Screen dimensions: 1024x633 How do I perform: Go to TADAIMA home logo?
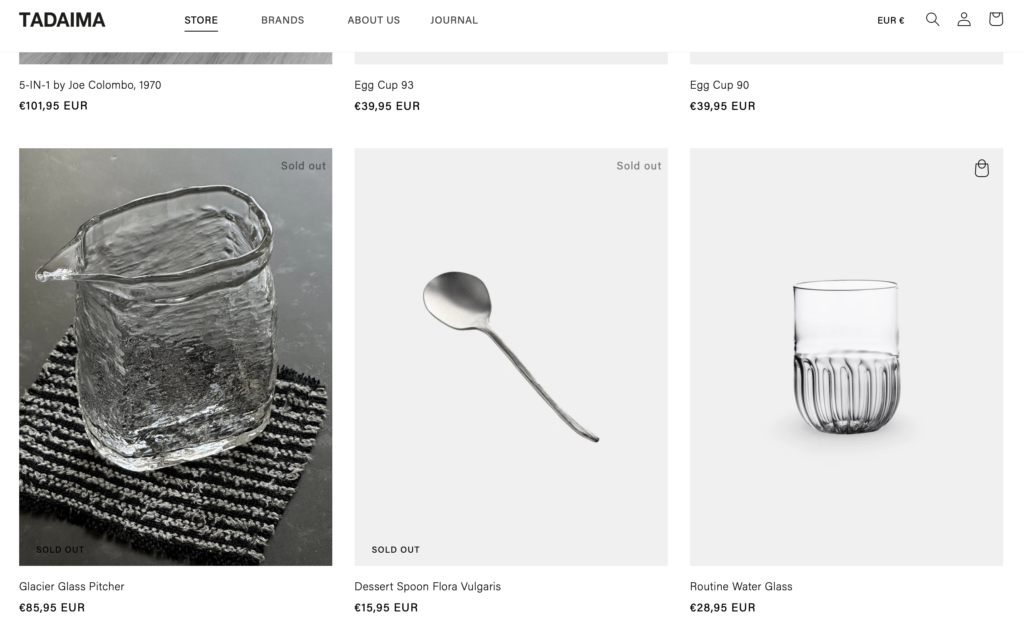coord(62,20)
